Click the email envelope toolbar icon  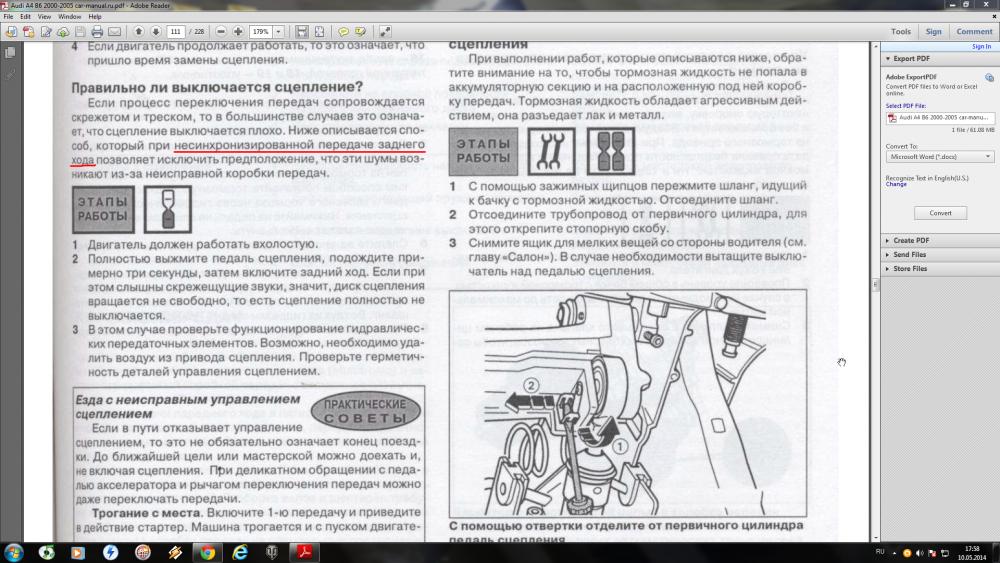point(114,32)
